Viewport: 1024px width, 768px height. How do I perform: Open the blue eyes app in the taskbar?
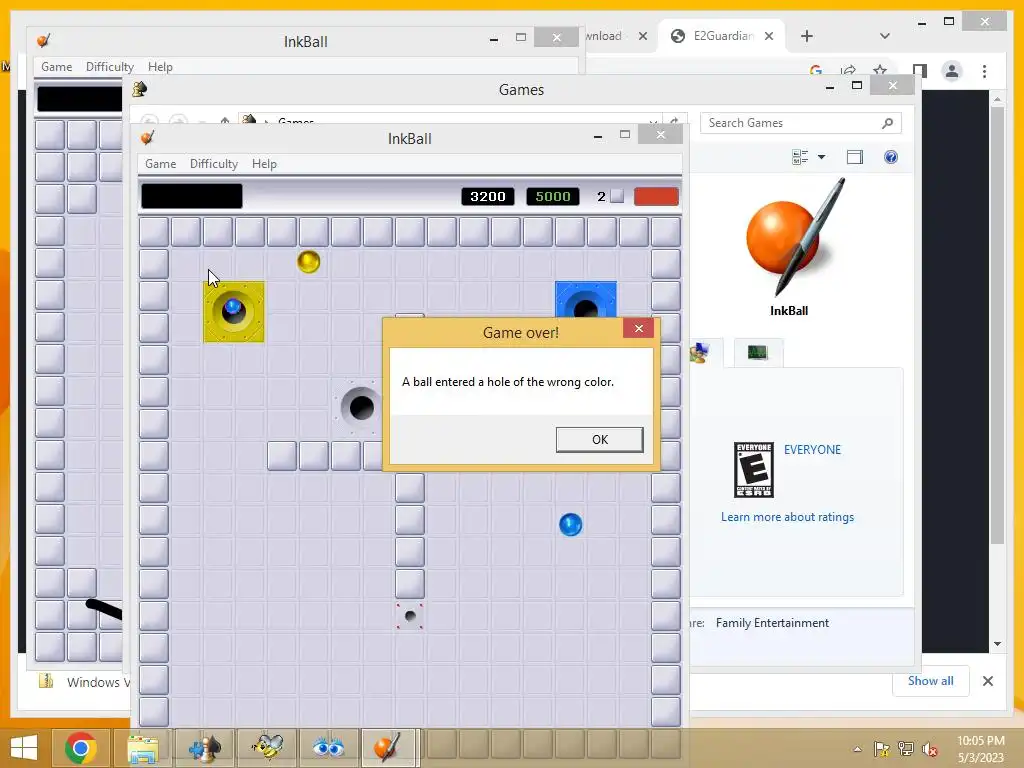(x=328, y=748)
